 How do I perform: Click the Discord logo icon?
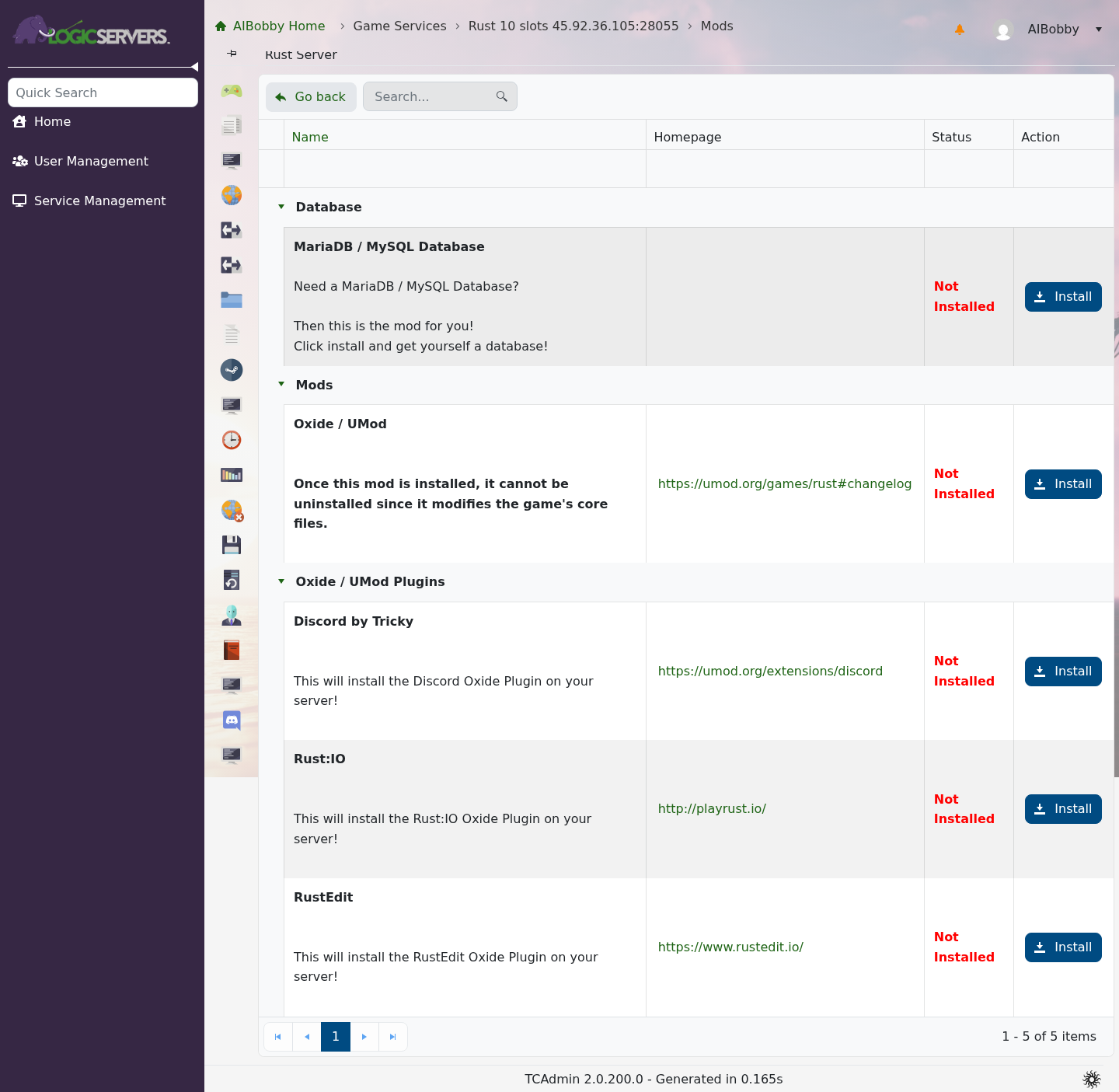(x=232, y=720)
